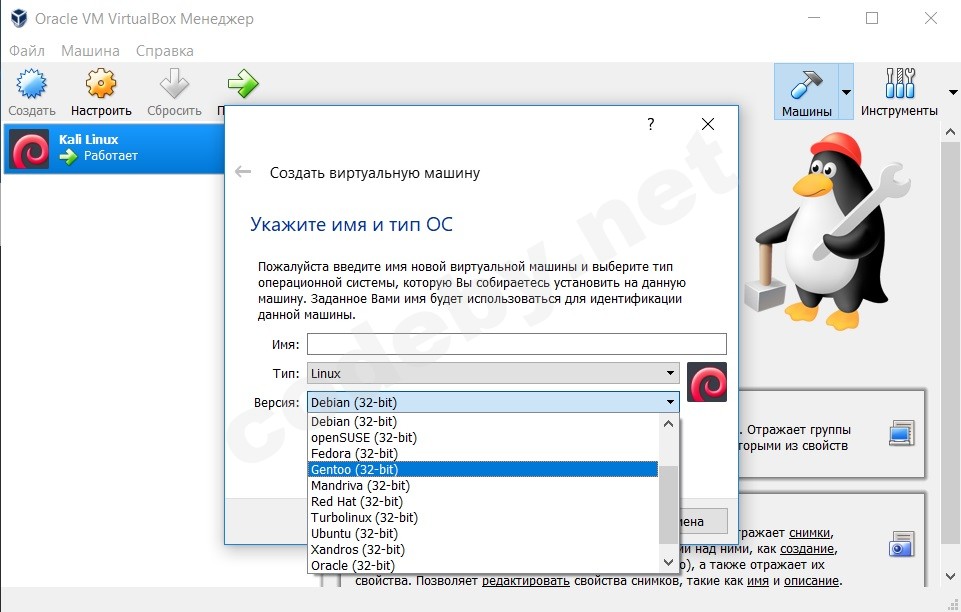Choose Turbolinux (32-bit) from list
Image resolution: width=961 pixels, height=612 pixels.
tap(483, 517)
